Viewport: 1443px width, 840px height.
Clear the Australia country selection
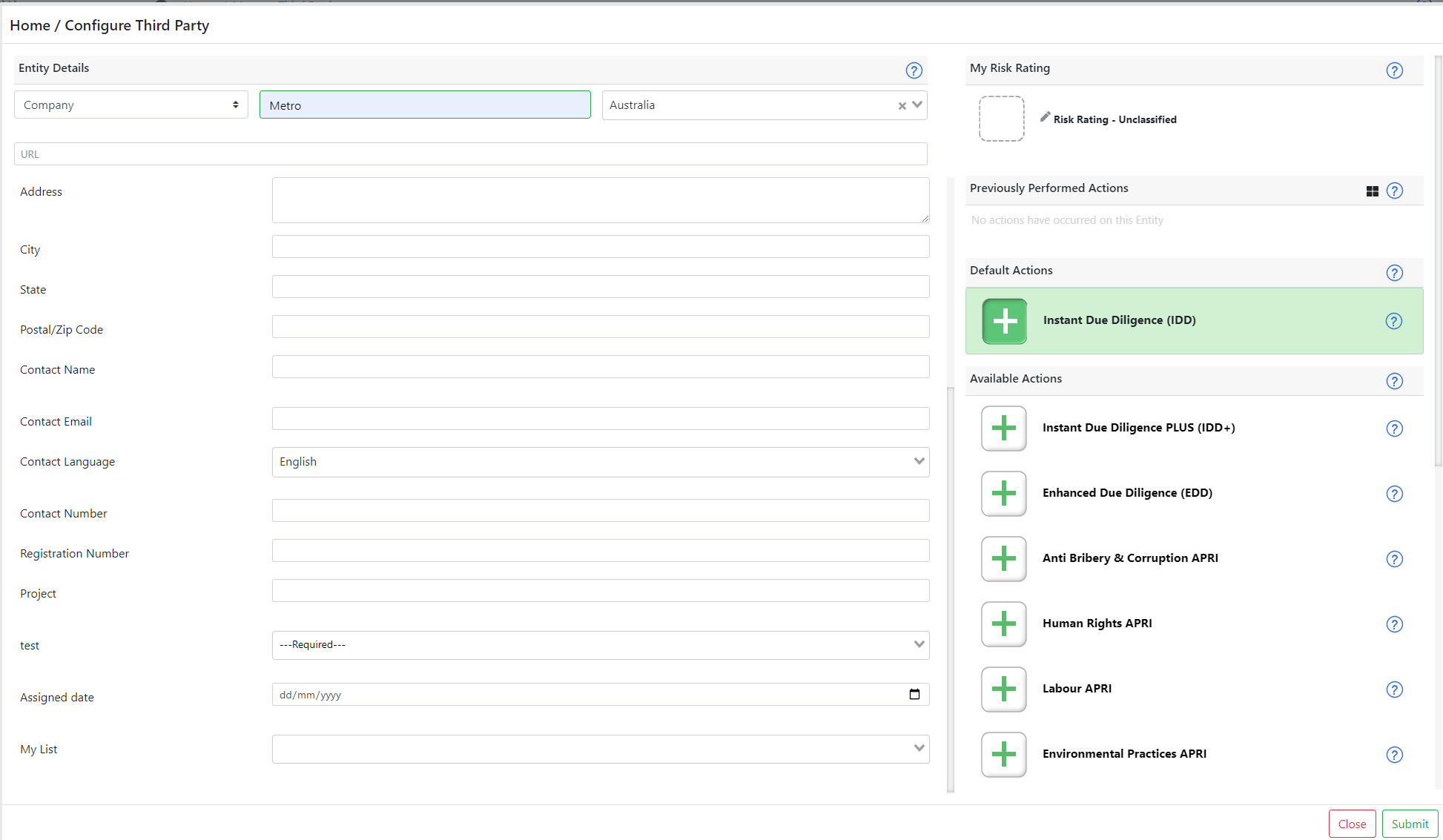point(902,106)
